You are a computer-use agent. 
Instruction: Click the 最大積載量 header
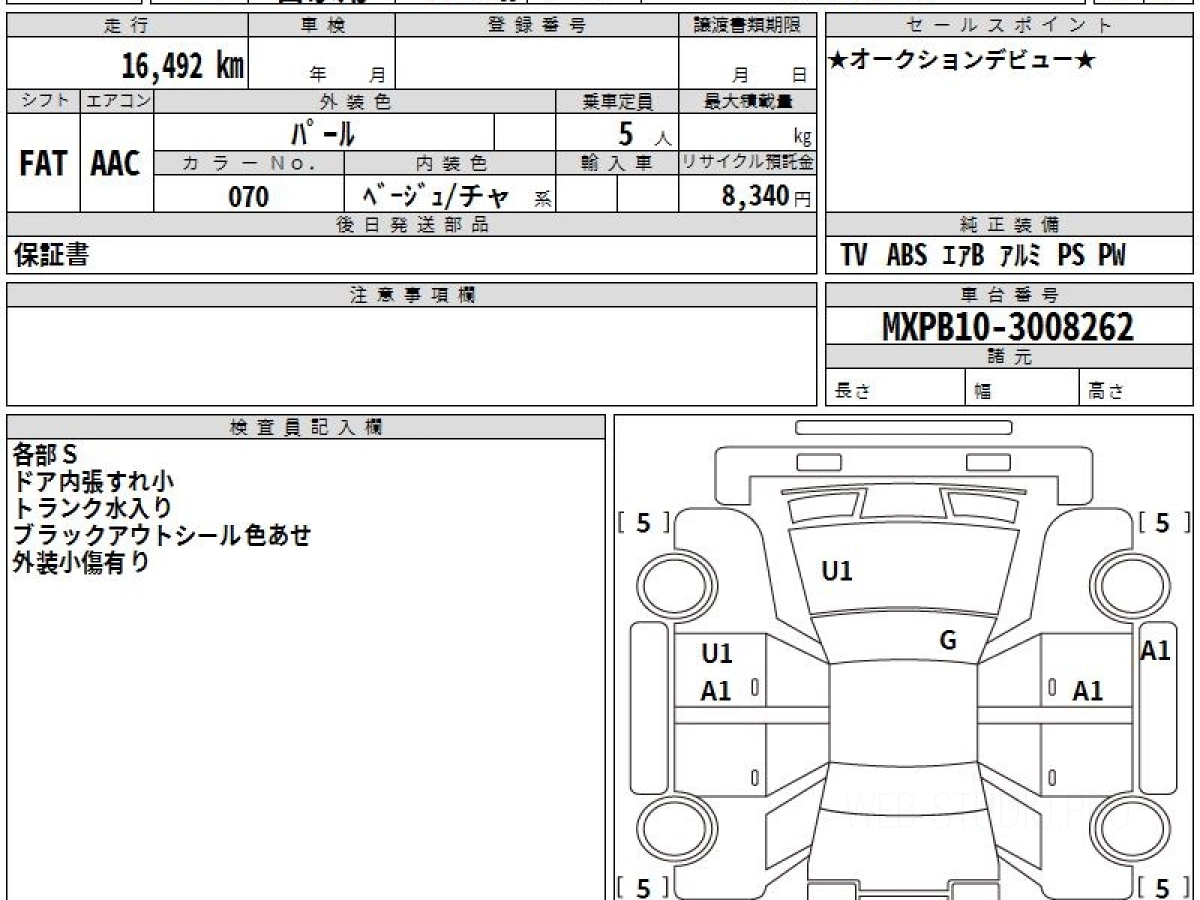pyautogui.click(x=747, y=101)
